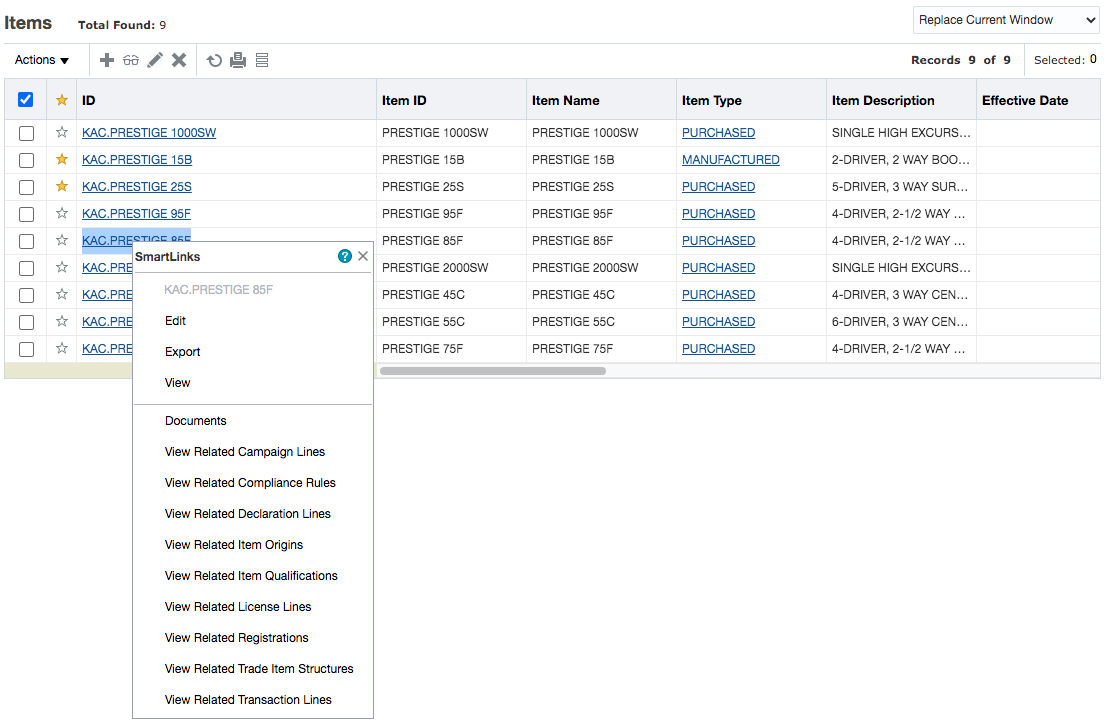Refresh the items list with refresh icon
The height and width of the screenshot is (726, 1104).
[x=214, y=60]
